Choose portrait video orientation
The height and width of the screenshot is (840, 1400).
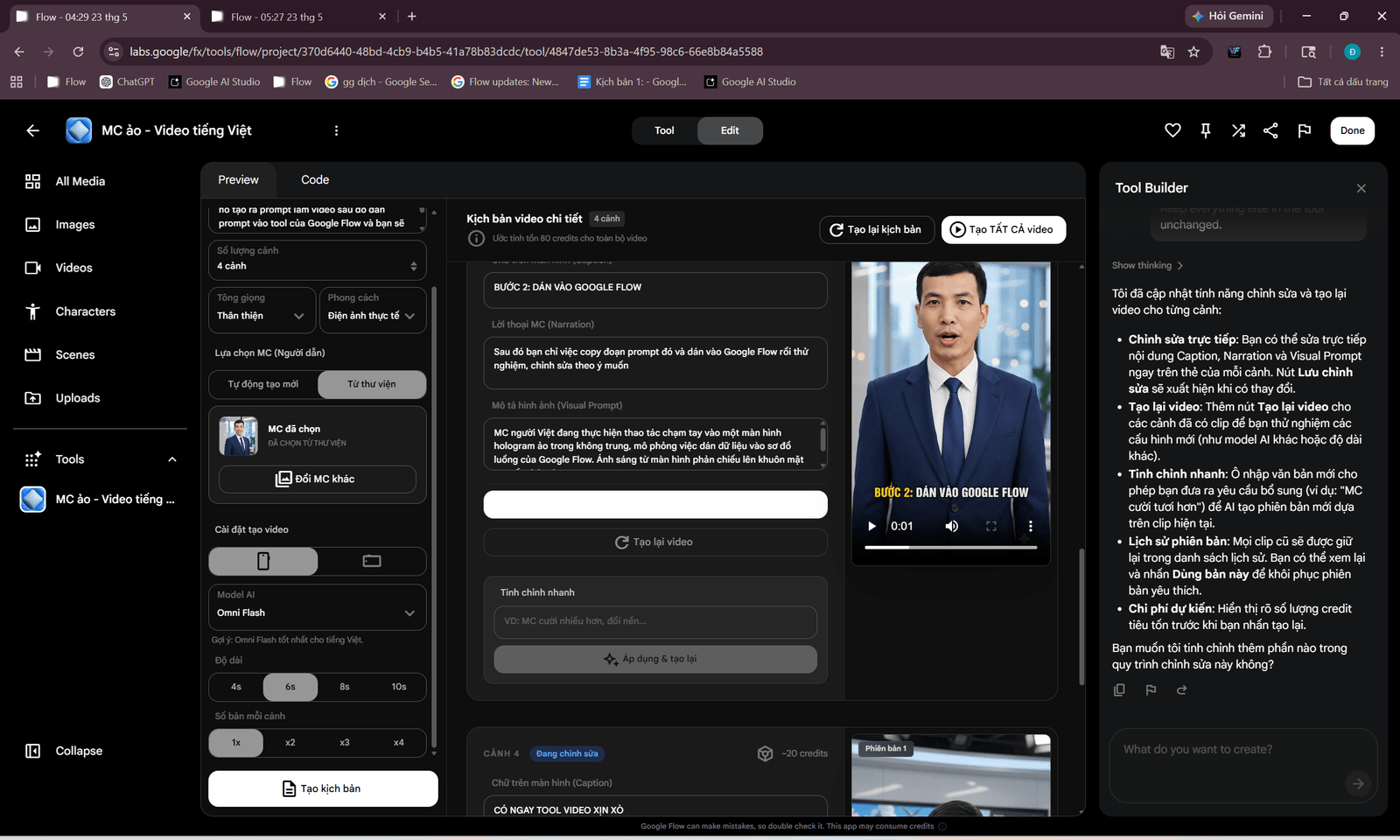(263, 561)
